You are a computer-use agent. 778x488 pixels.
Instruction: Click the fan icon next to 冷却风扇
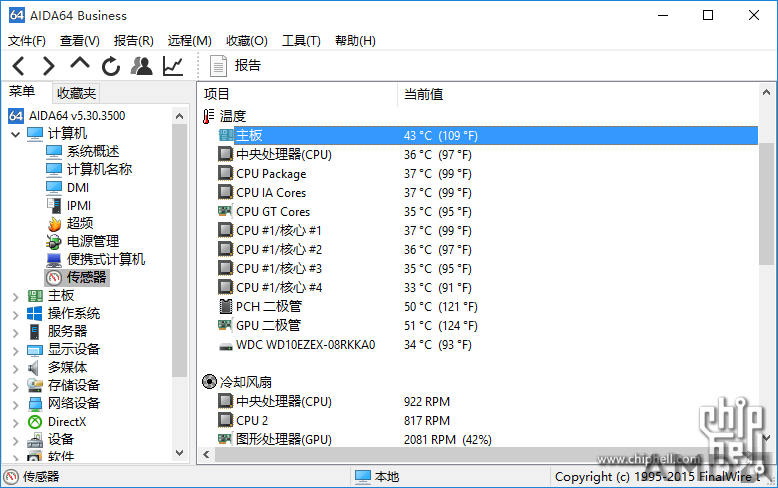pos(209,382)
